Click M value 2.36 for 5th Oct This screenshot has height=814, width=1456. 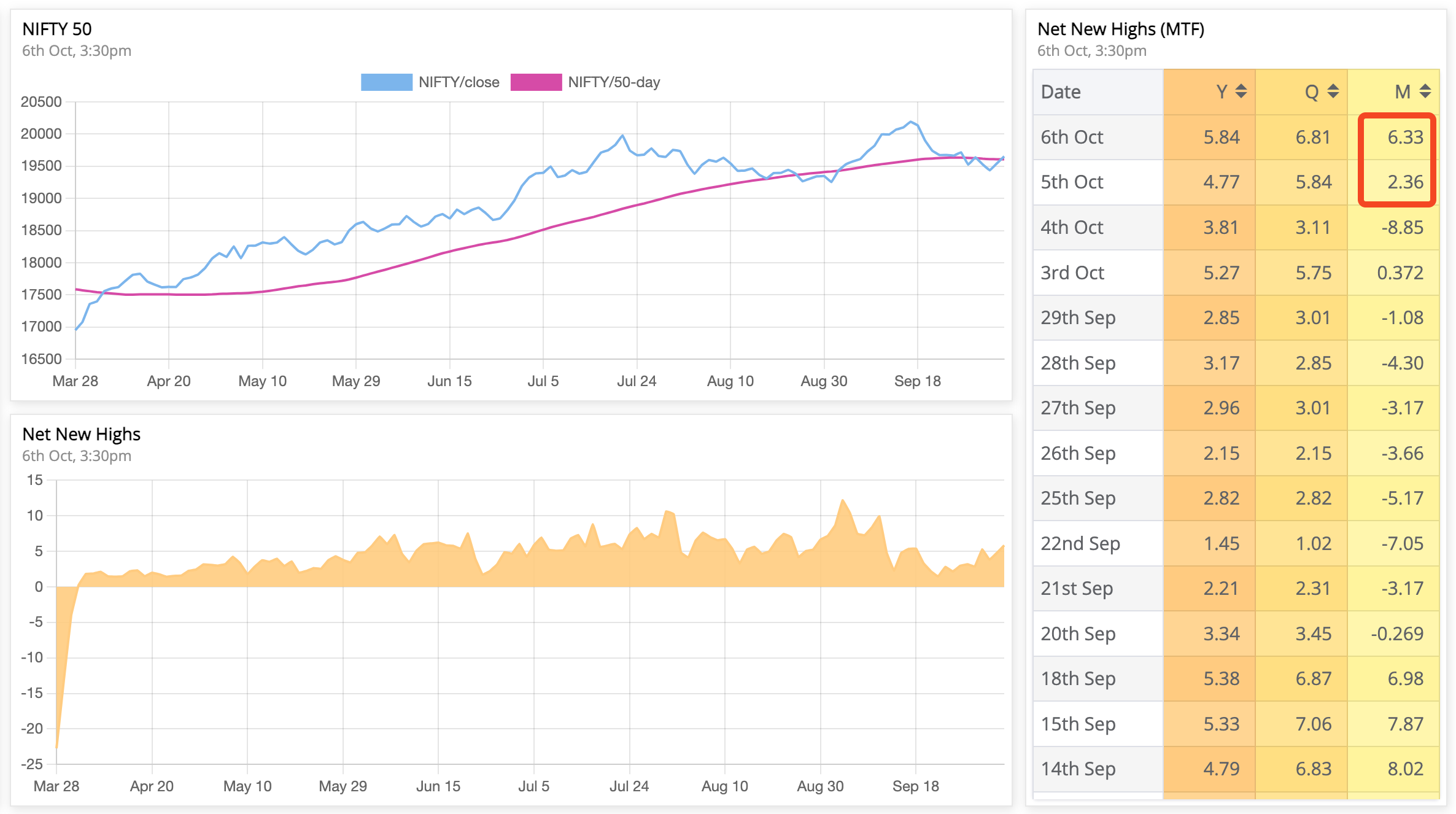pyautogui.click(x=1406, y=182)
